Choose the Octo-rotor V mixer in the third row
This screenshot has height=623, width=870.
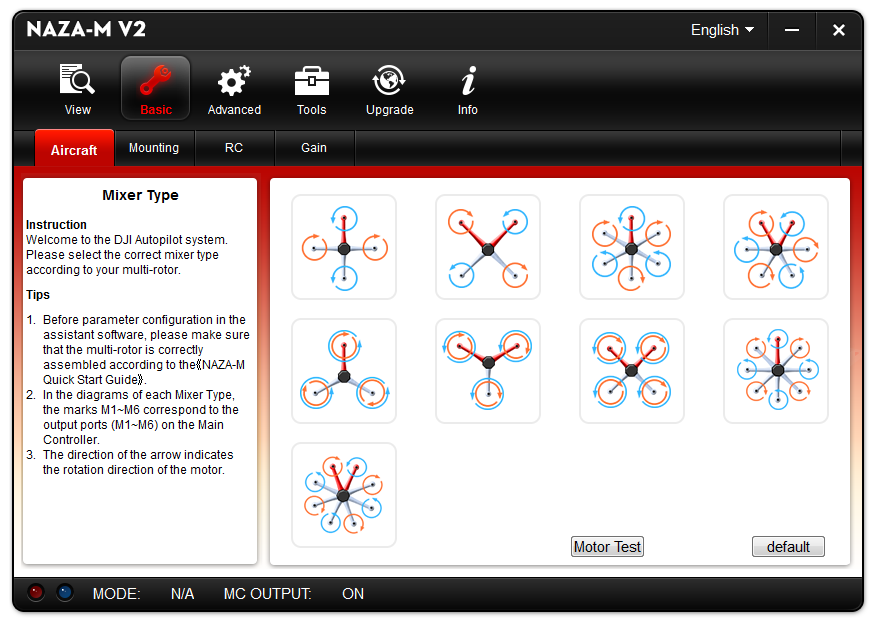[344, 495]
